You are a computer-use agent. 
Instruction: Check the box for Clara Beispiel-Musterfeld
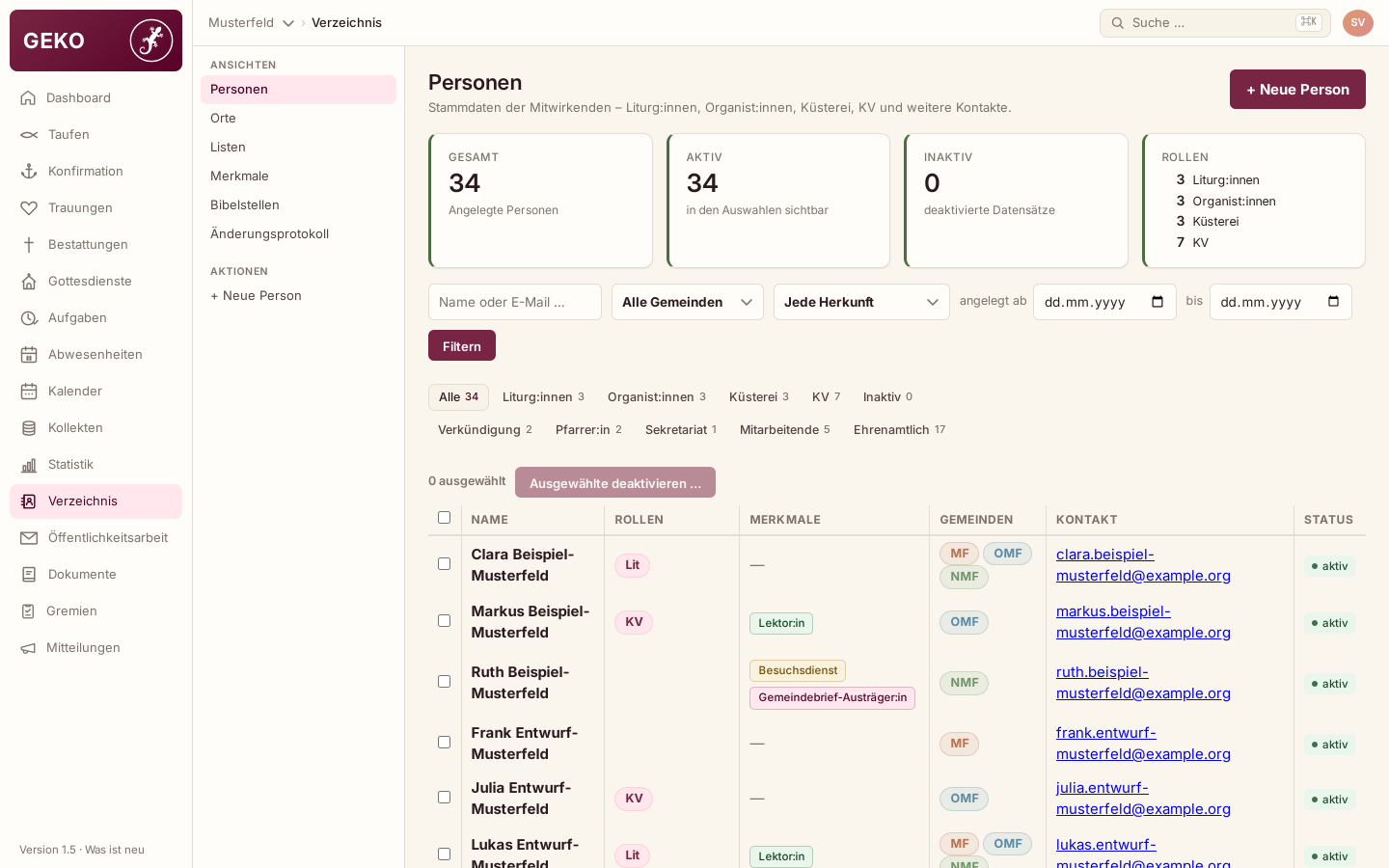[x=444, y=564]
